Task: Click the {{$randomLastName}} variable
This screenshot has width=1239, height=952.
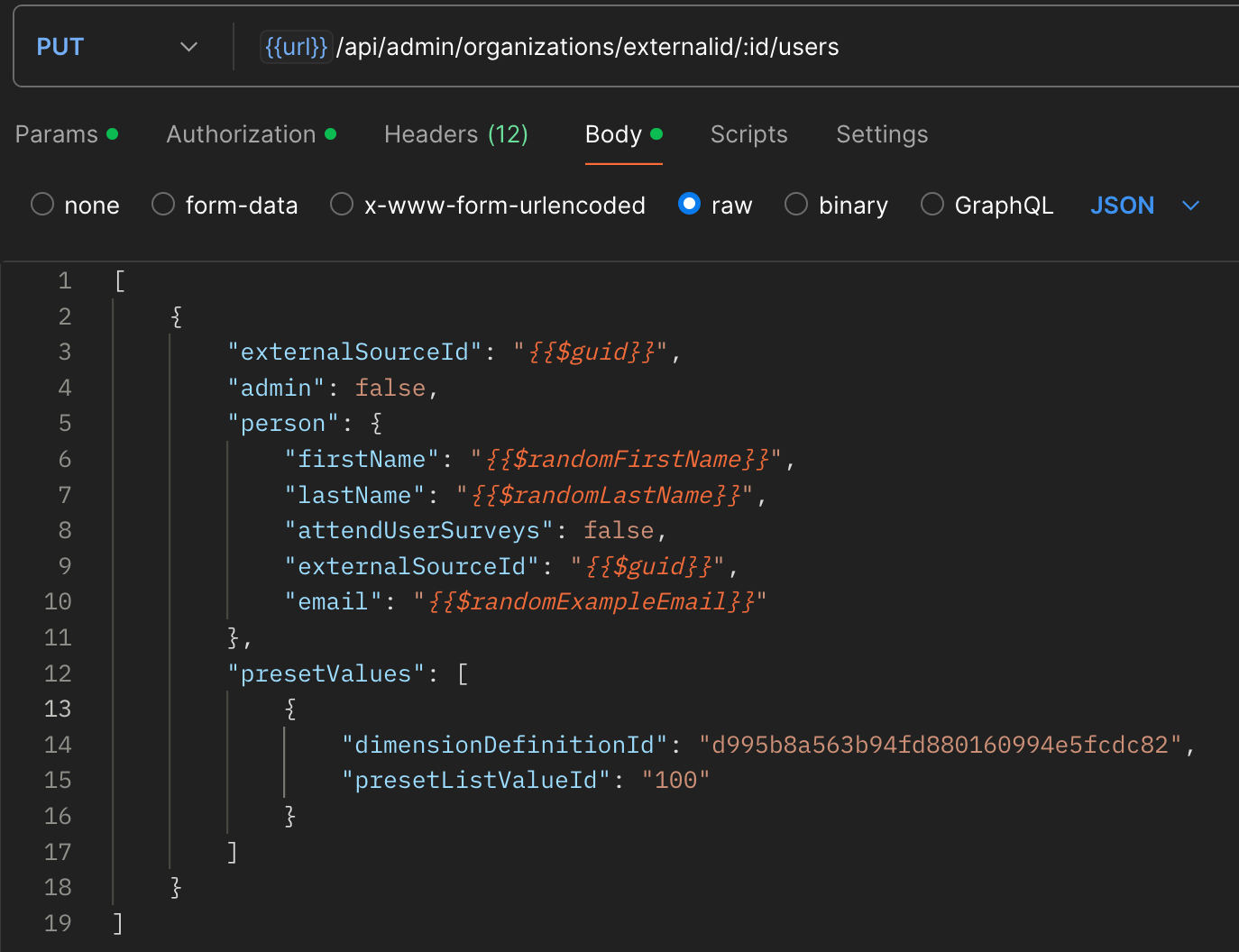Action: 605,495
